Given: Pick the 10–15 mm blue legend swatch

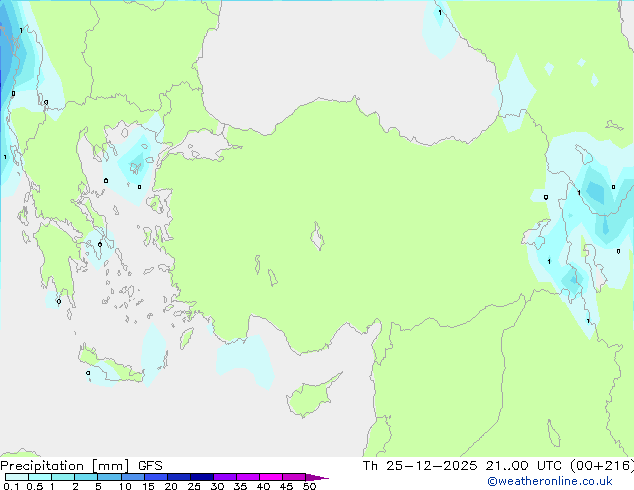Looking at the screenshot, I should [133, 477].
